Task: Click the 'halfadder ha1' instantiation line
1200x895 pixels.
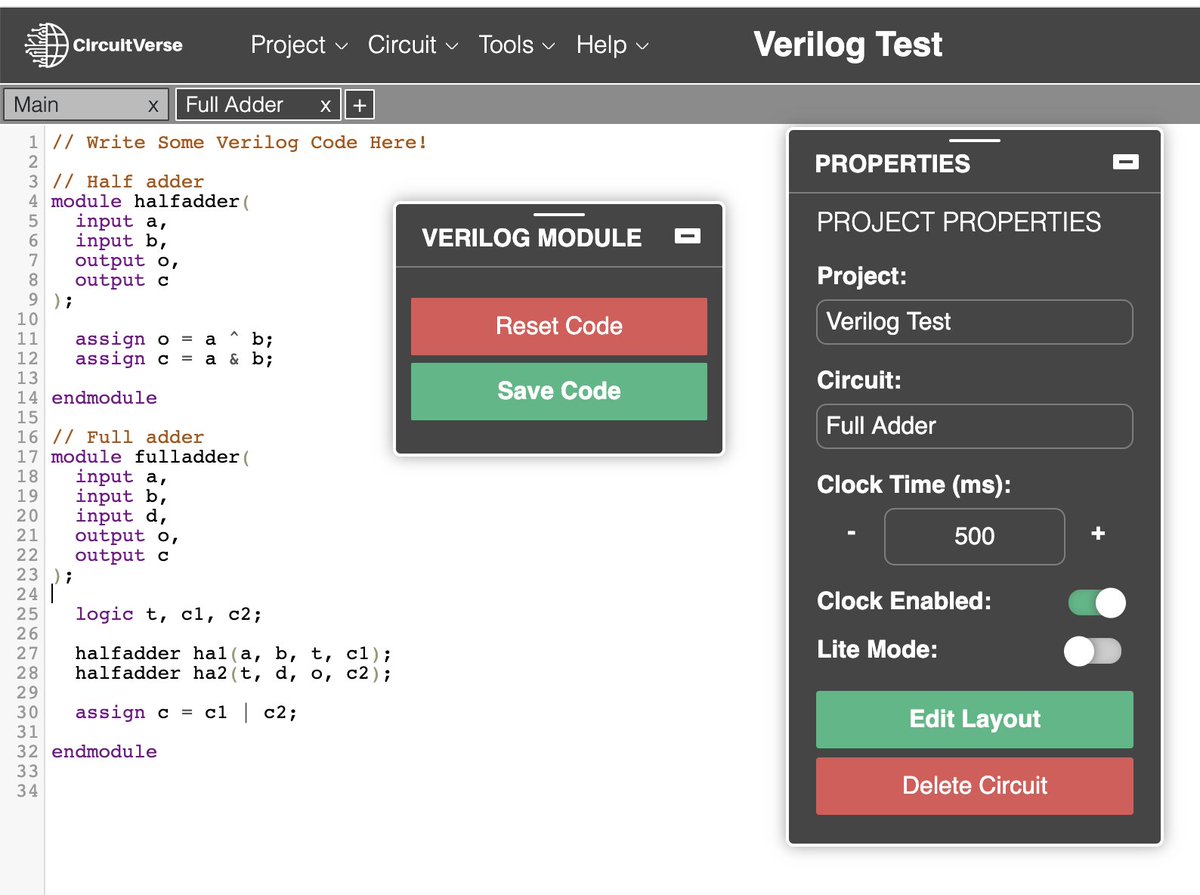Action: pyautogui.click(x=233, y=653)
